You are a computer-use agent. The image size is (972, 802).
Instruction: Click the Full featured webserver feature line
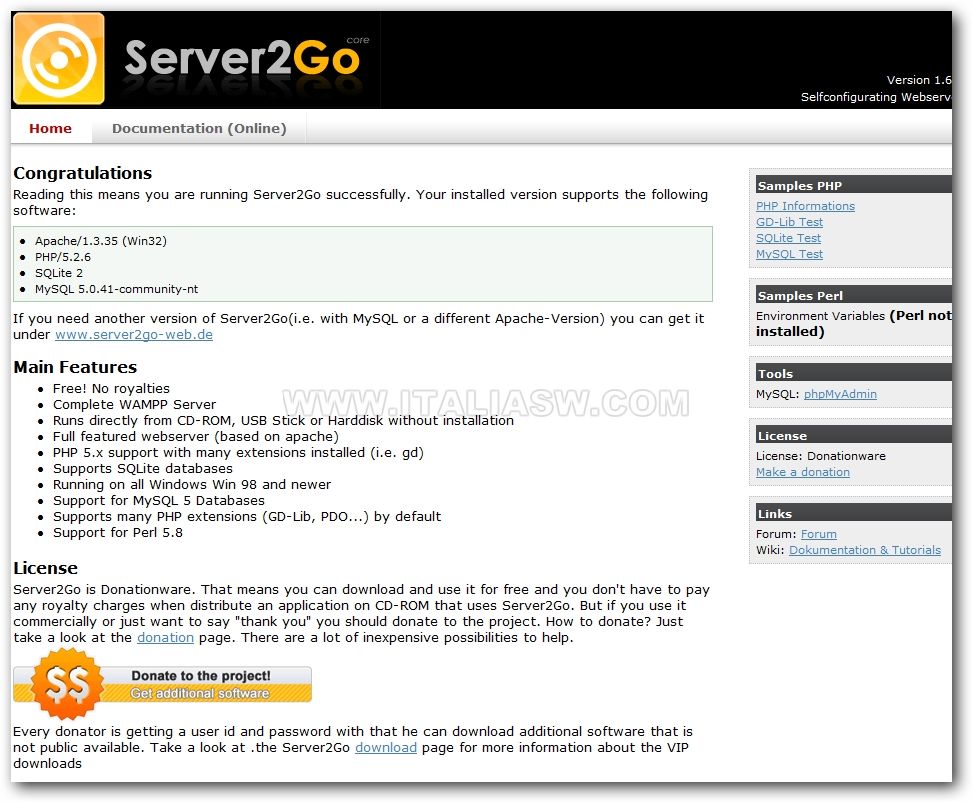pos(195,437)
